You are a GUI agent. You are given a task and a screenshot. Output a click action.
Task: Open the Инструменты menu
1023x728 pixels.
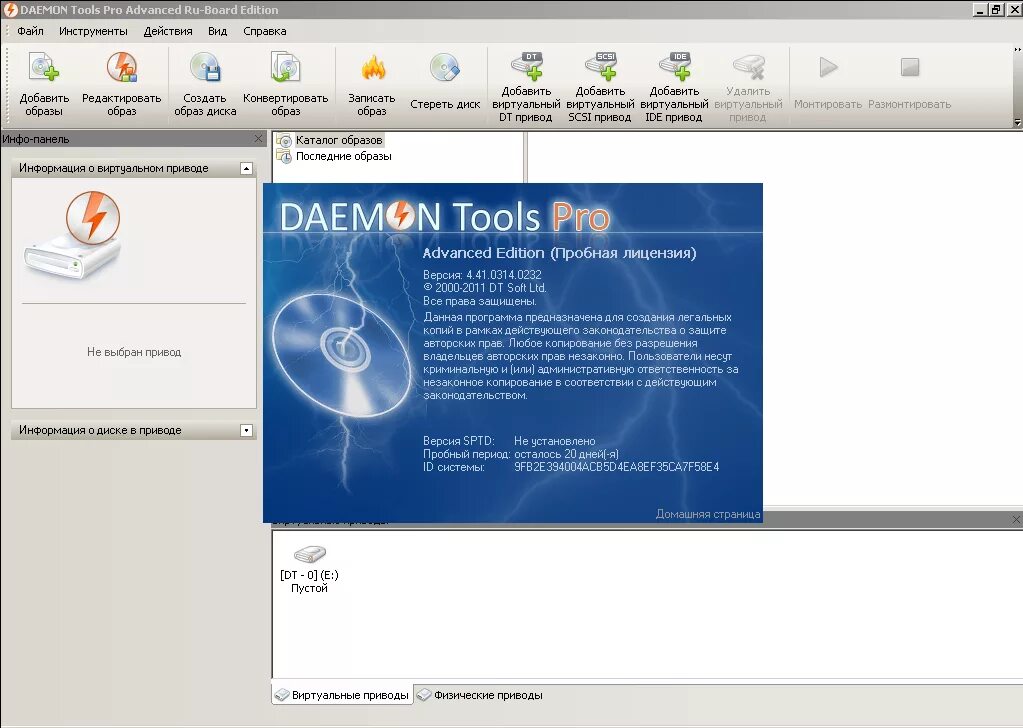click(x=93, y=31)
